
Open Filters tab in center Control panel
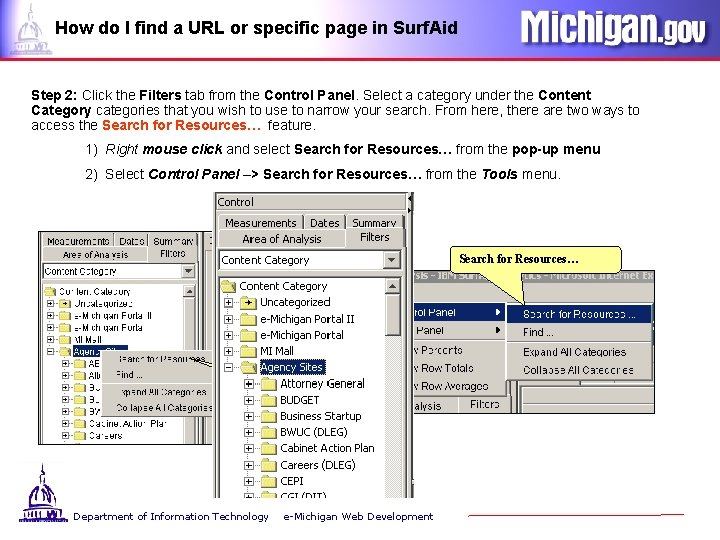[x=374, y=237]
